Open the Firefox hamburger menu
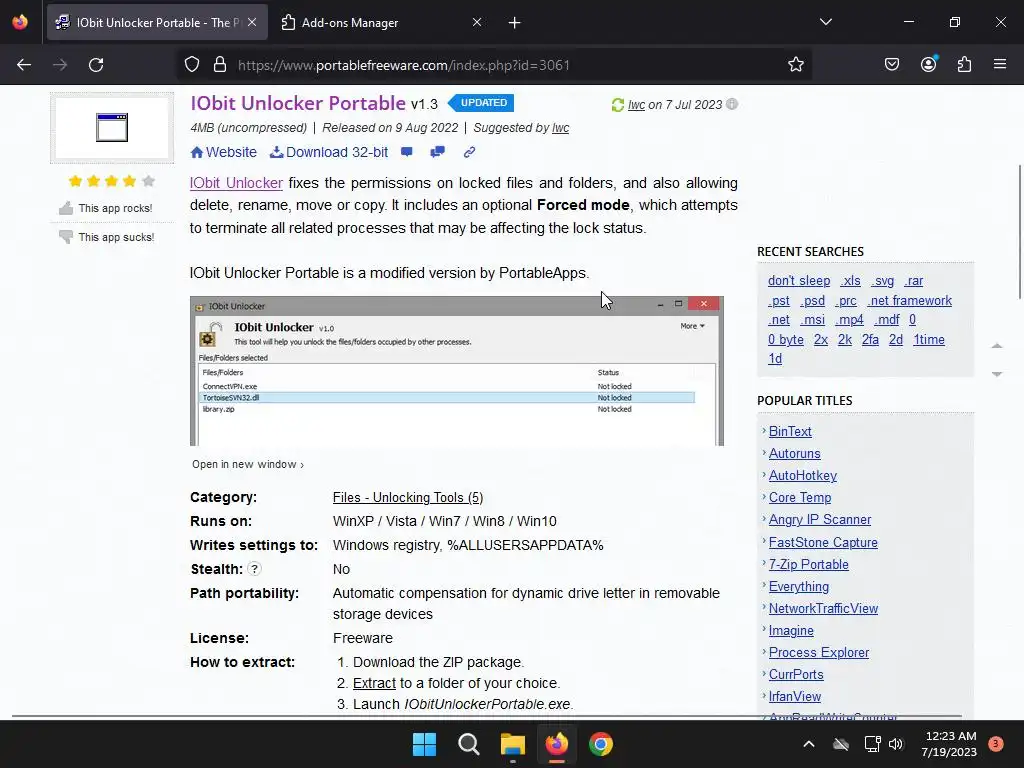 tap(1000, 64)
